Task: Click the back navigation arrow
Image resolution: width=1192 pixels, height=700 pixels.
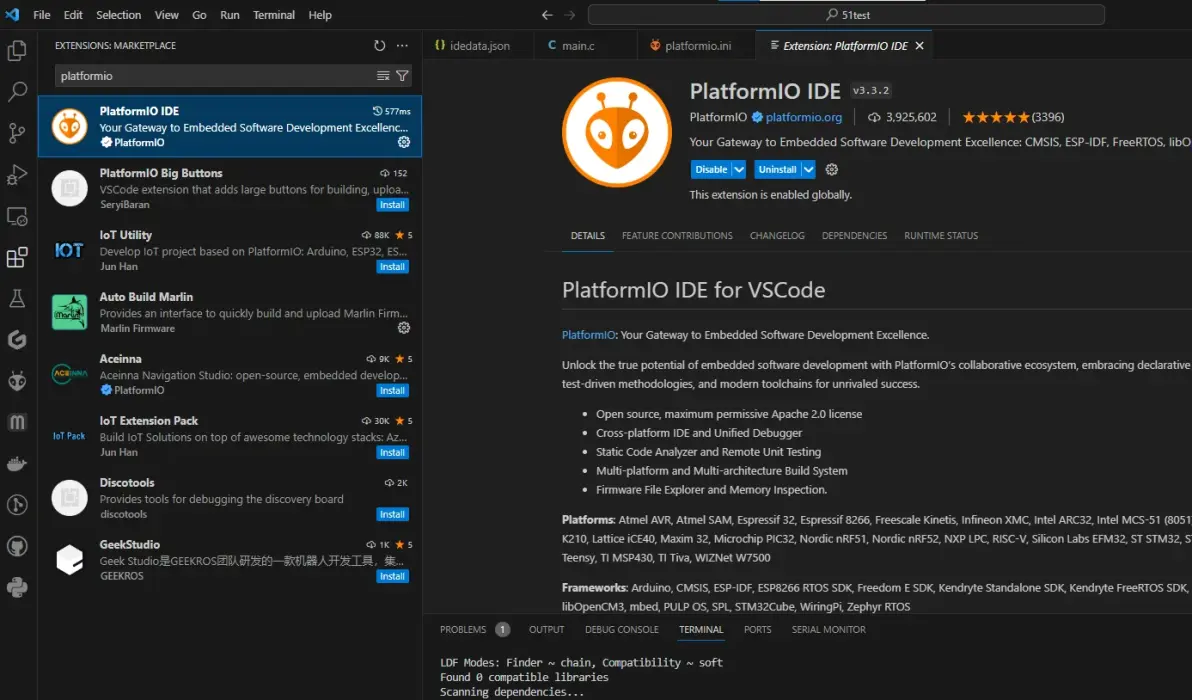Action: pyautogui.click(x=546, y=14)
